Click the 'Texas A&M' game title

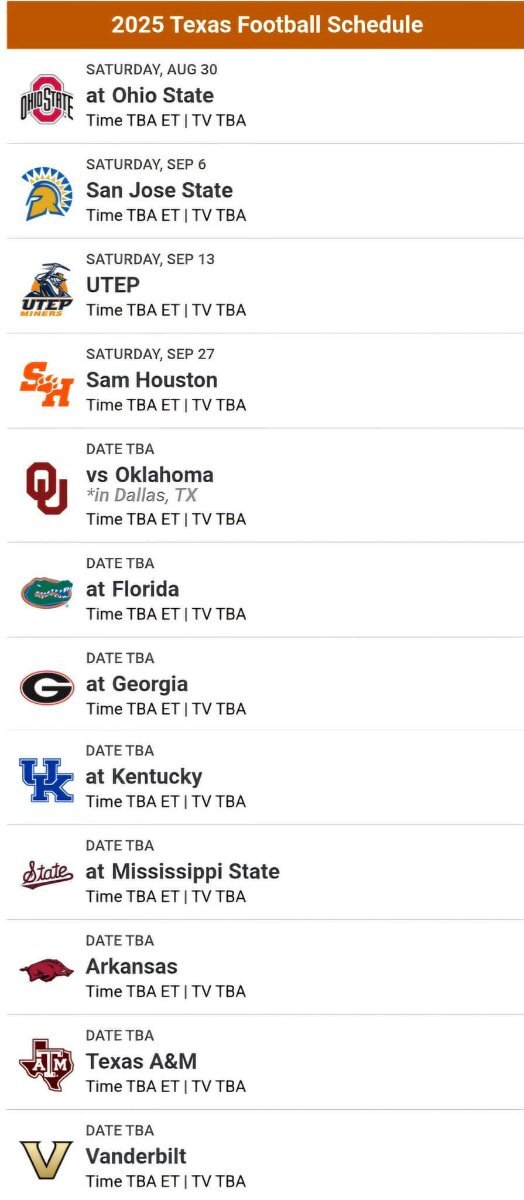[x=141, y=1061]
